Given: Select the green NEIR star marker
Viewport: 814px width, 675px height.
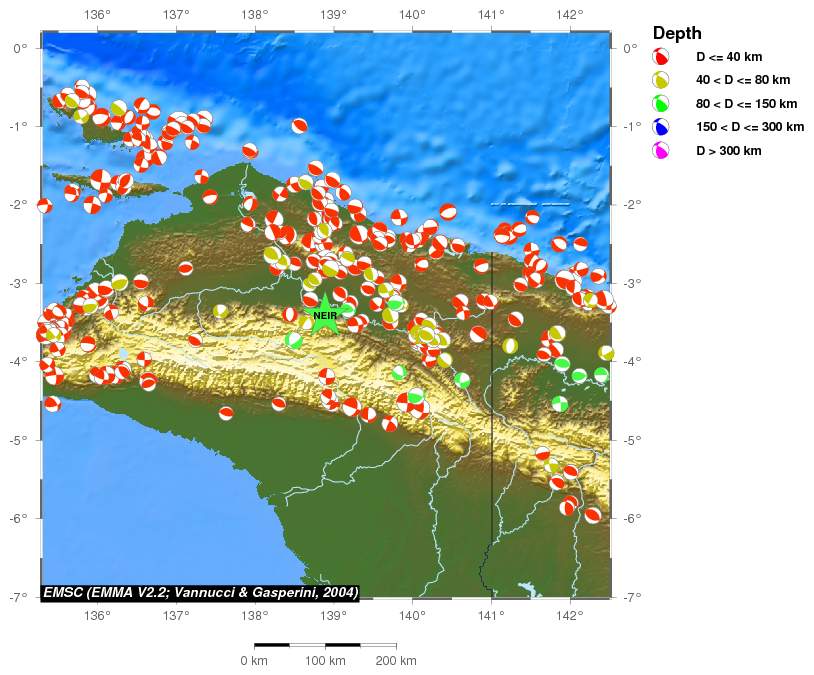Looking at the screenshot, I should pos(325,314).
